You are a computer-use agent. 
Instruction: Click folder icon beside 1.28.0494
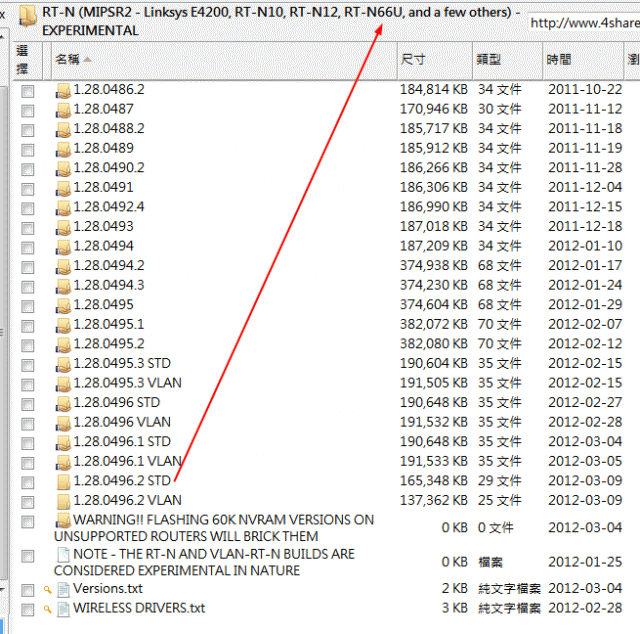tap(63, 247)
